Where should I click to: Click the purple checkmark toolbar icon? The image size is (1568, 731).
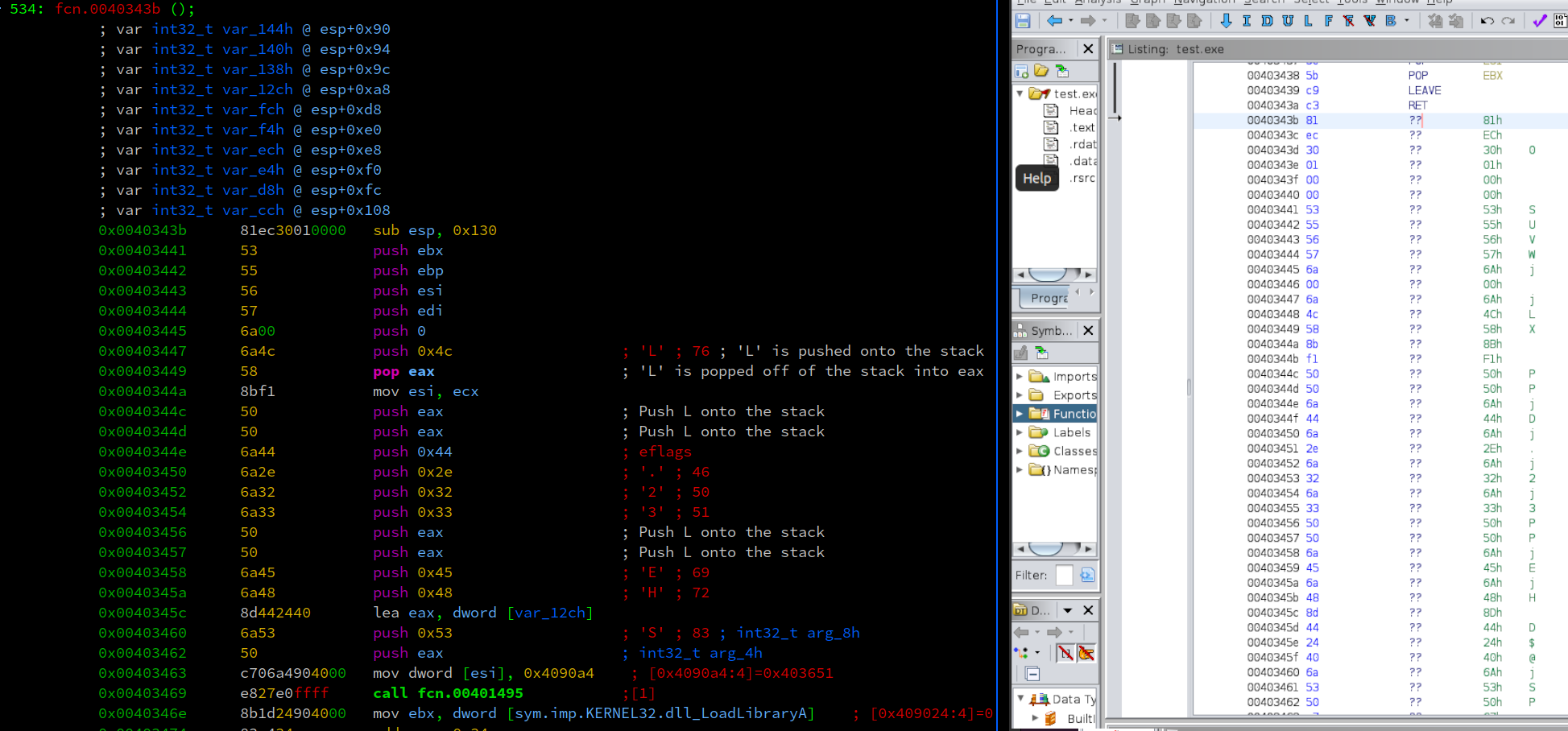pos(1539,21)
